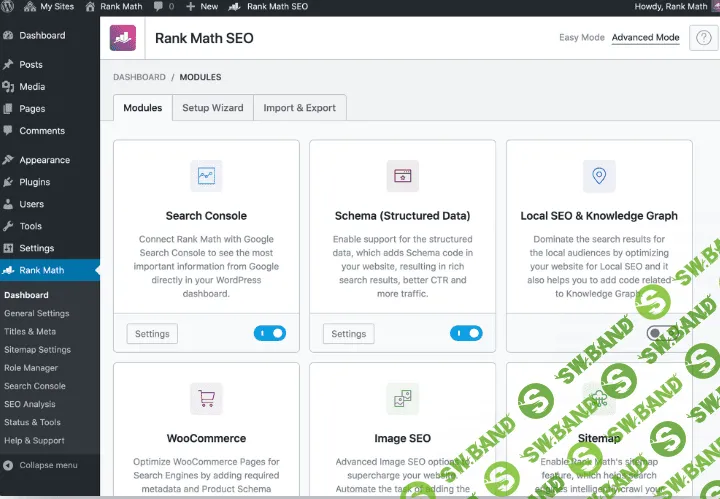Viewport: 720px width, 499px height.
Task: Open Rank Math SEO admin bar menu
Action: tap(268, 6)
